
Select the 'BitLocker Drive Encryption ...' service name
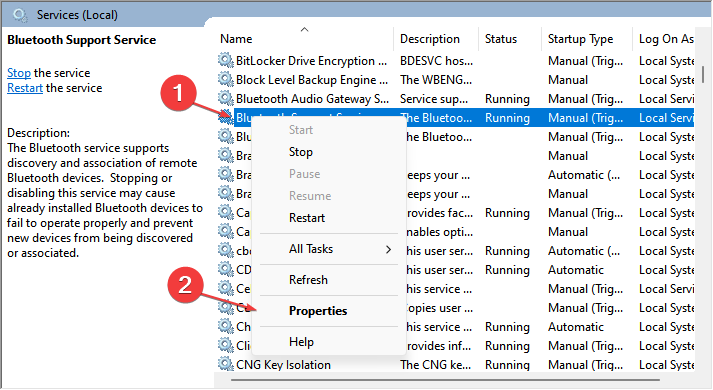311,60
